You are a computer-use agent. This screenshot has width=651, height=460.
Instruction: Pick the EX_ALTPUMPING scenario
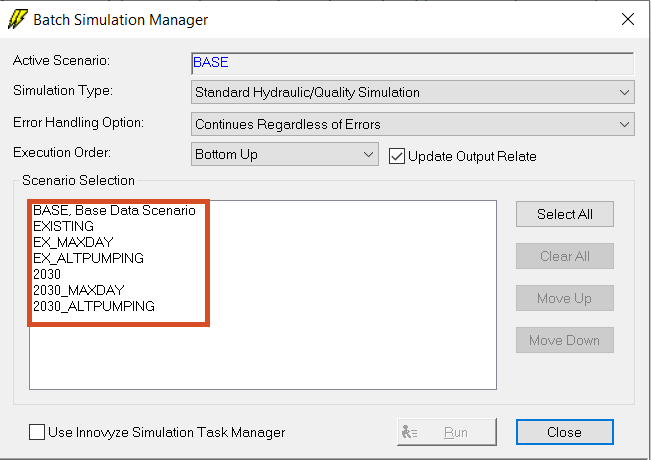click(x=88, y=258)
